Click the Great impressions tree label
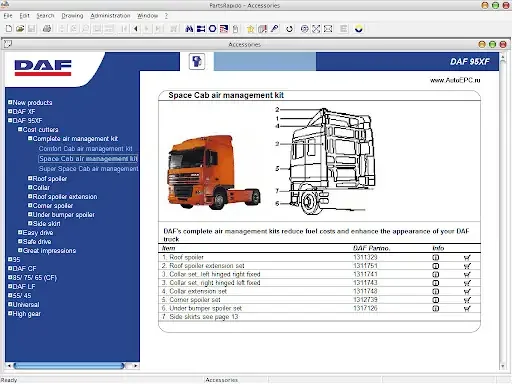 point(49,251)
